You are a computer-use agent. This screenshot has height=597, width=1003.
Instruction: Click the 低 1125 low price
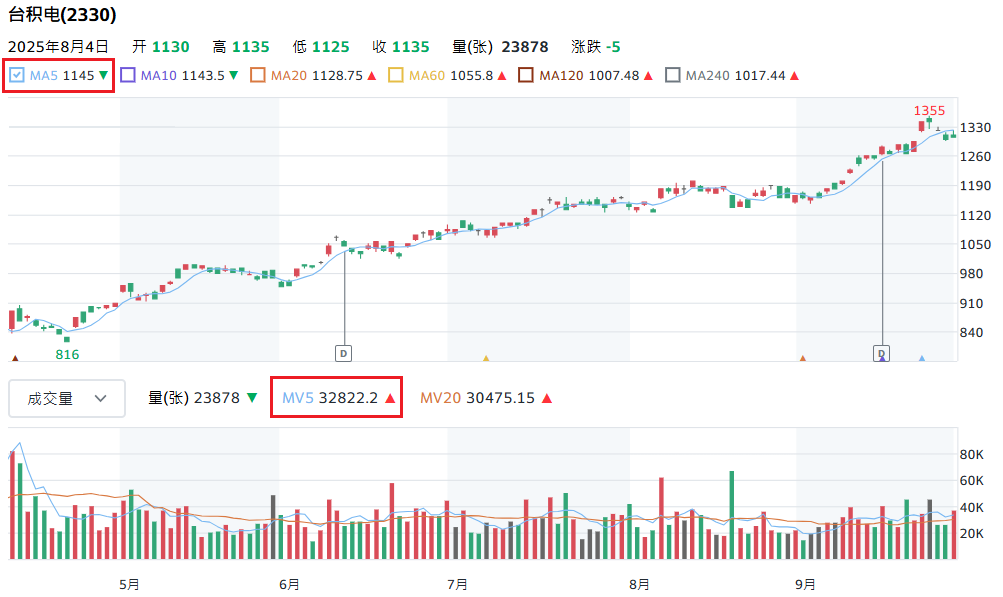321,47
